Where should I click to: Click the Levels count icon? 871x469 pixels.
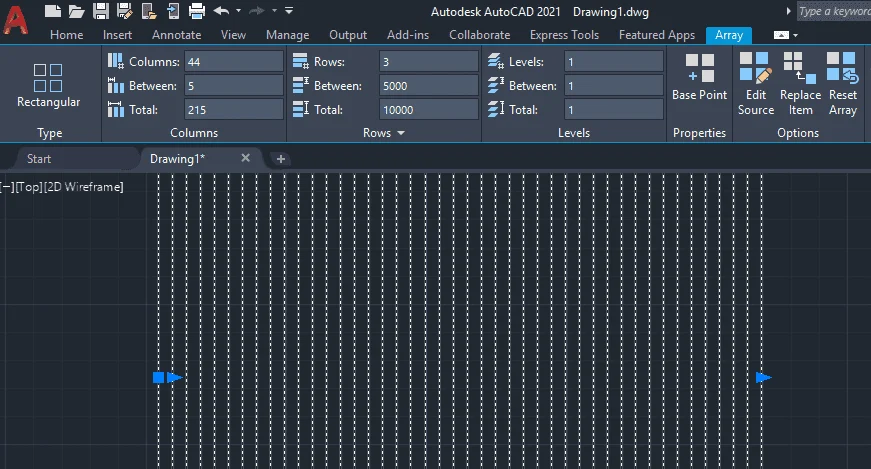(496, 61)
